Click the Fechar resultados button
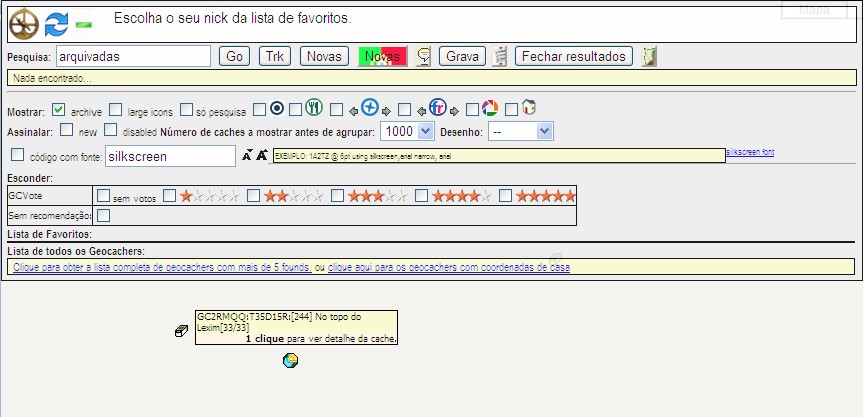863x417 pixels. click(573, 56)
